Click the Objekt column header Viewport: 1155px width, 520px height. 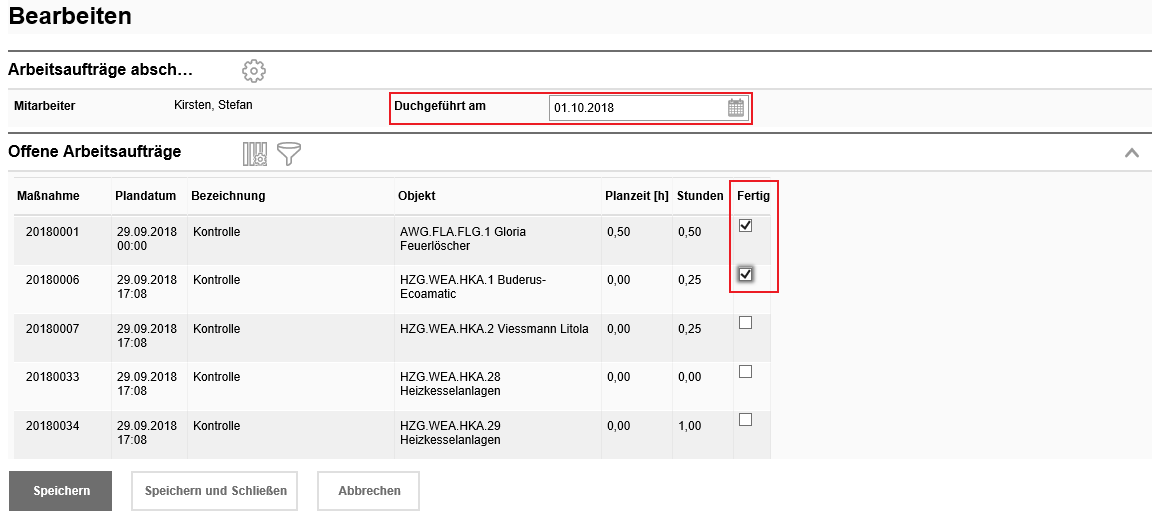(417, 196)
